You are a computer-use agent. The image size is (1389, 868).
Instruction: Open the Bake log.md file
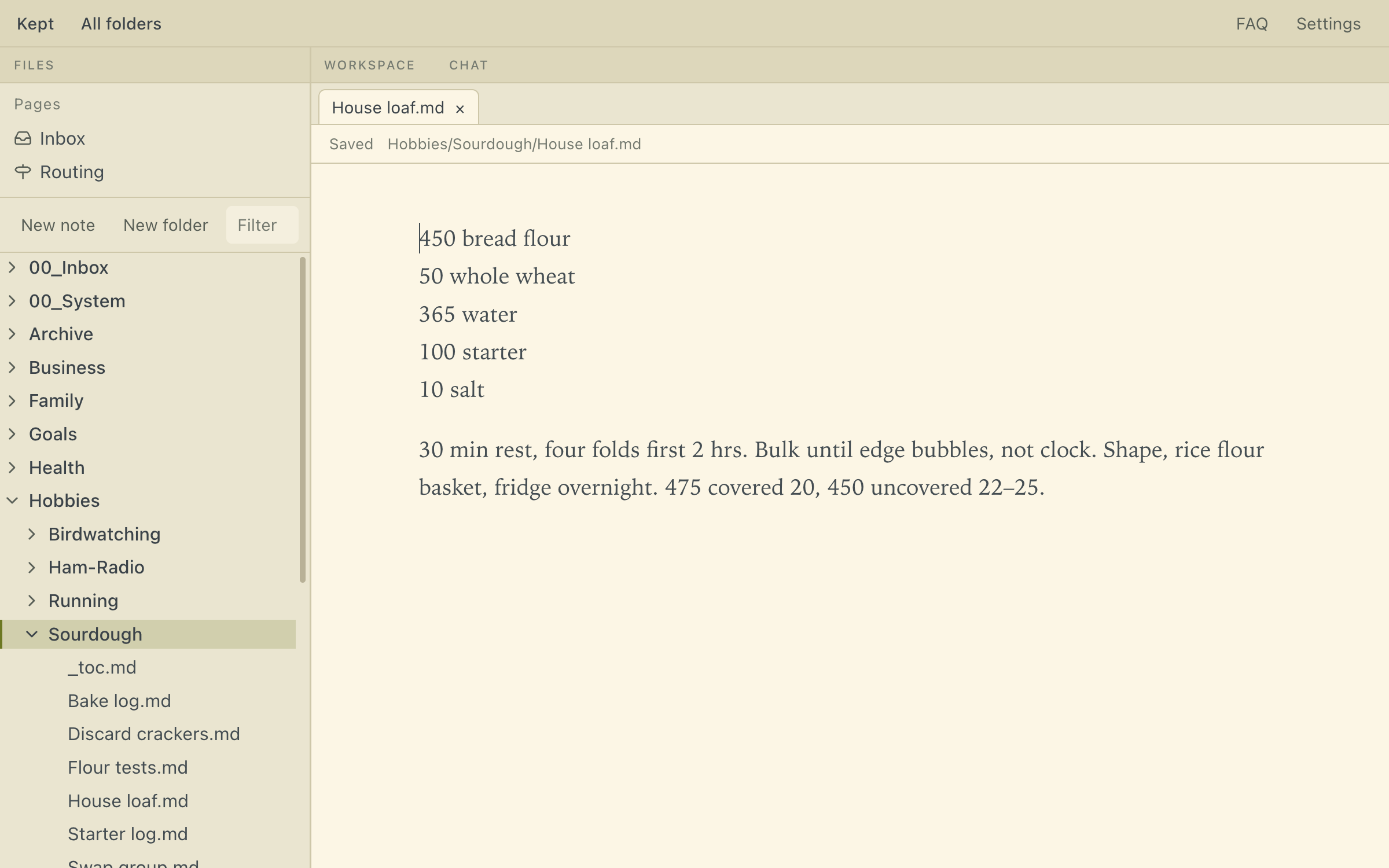coord(119,701)
